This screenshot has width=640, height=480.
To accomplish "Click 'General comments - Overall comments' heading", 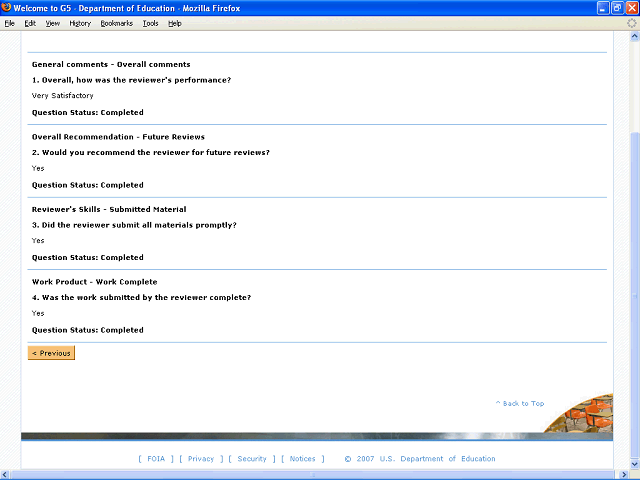I will coord(111,64).
